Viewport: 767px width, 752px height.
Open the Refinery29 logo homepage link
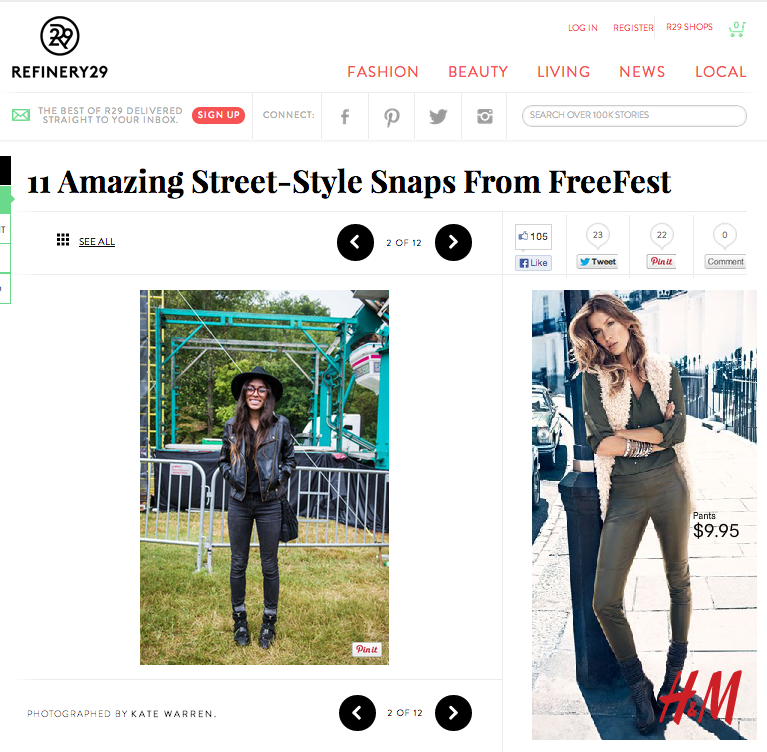coord(60,48)
